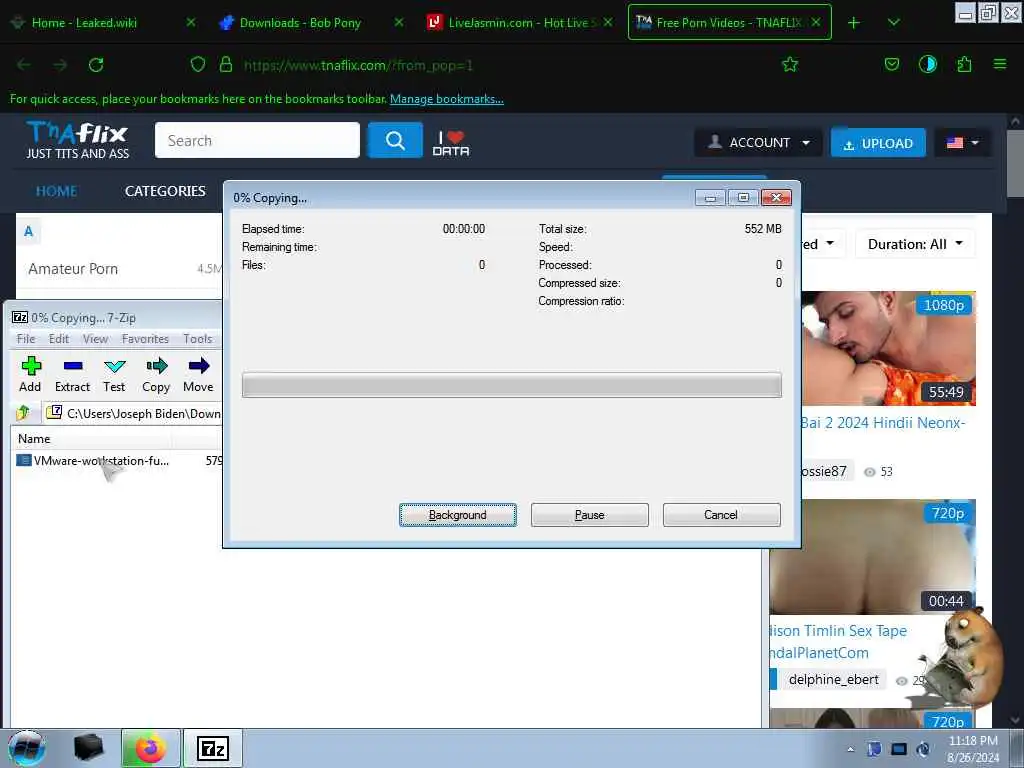Open Firefox from the taskbar

150,748
